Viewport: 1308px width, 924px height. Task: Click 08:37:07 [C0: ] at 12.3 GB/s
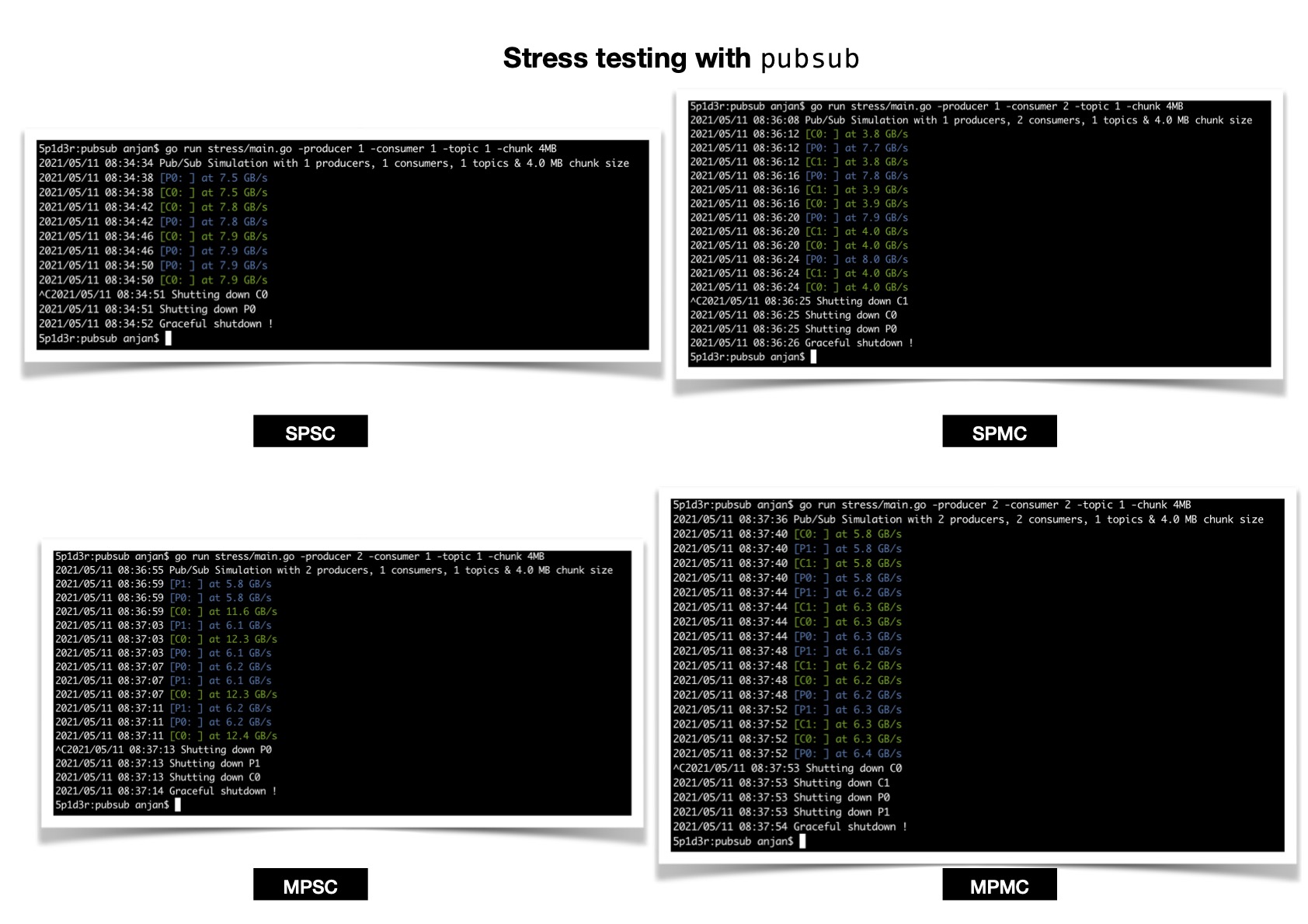tap(166, 695)
